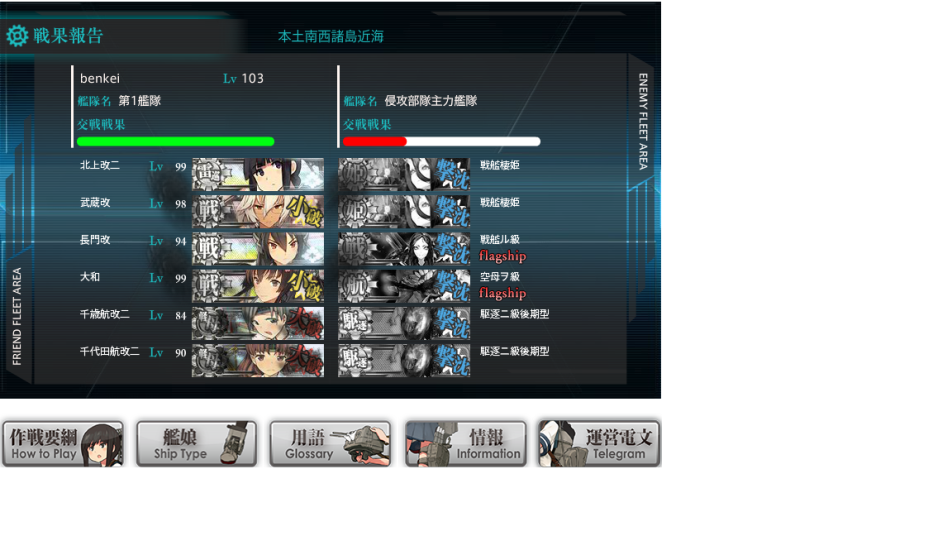Select 武蔵改 ship card banner
This screenshot has height=536, width=952.
258,212
